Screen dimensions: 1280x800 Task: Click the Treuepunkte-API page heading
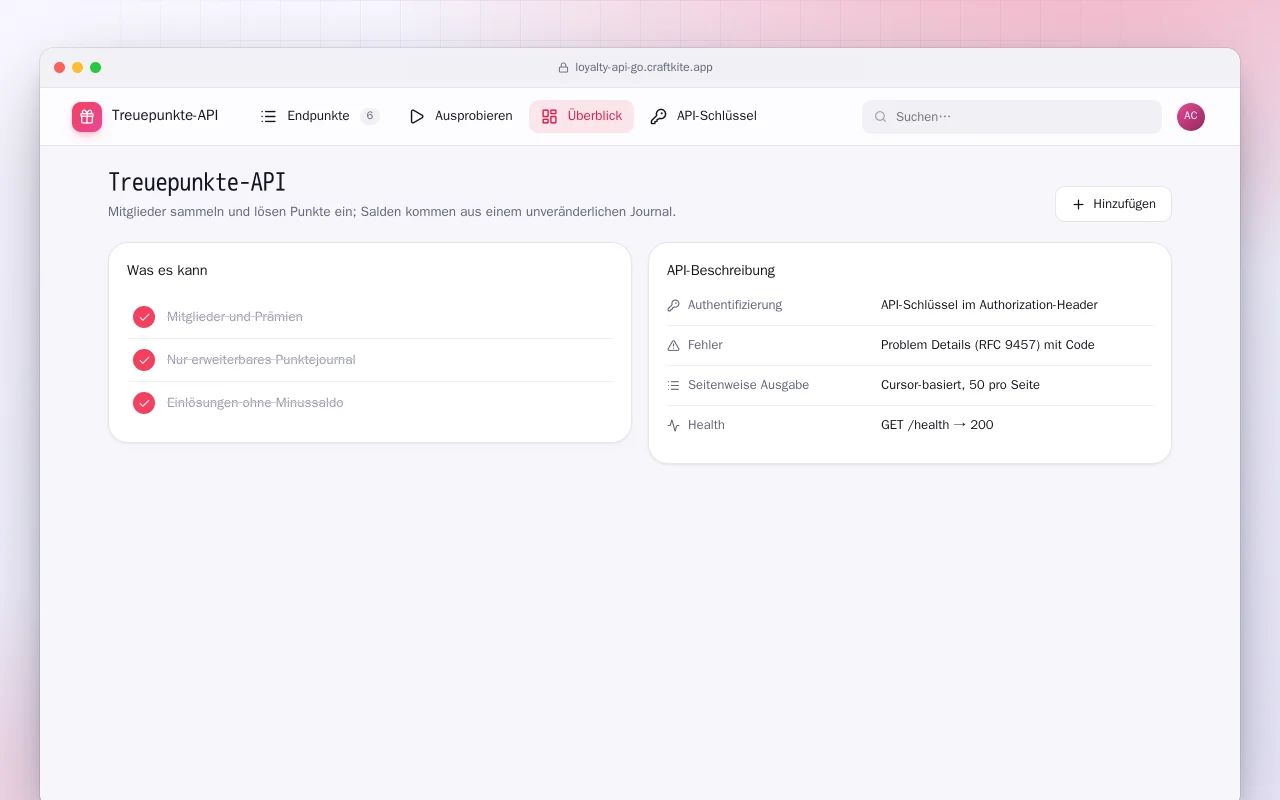tap(197, 182)
